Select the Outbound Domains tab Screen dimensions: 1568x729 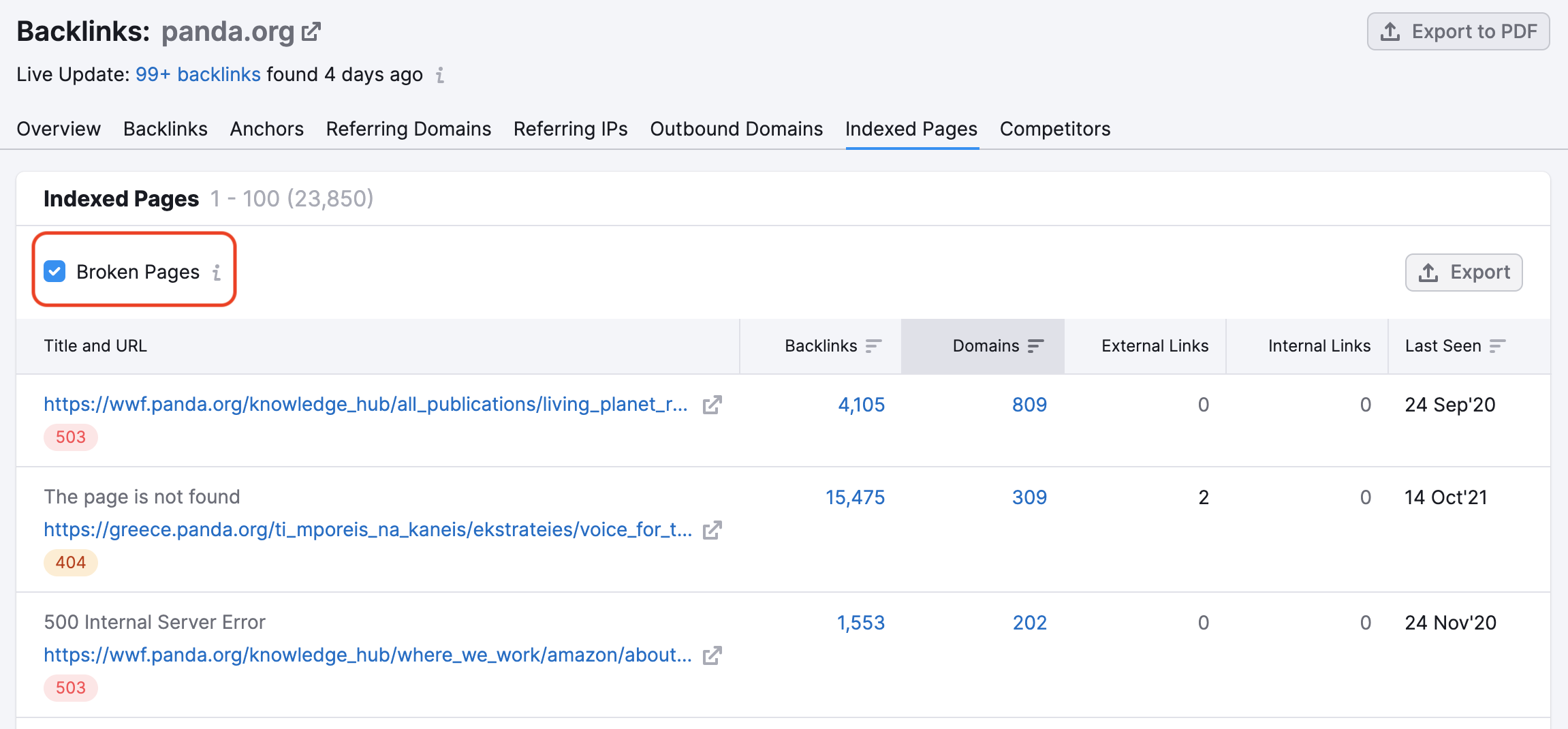[x=736, y=129]
